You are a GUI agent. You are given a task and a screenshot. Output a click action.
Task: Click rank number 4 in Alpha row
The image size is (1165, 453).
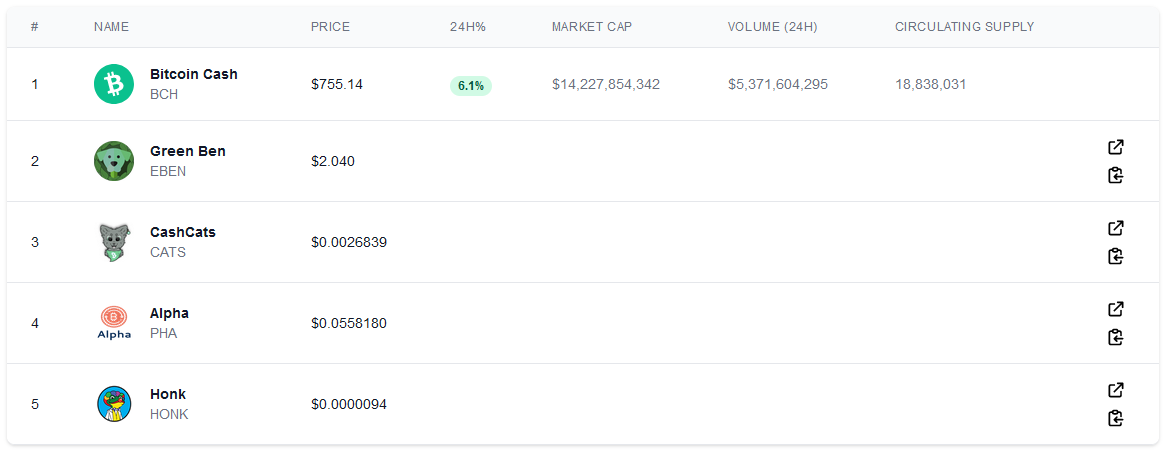click(35, 323)
